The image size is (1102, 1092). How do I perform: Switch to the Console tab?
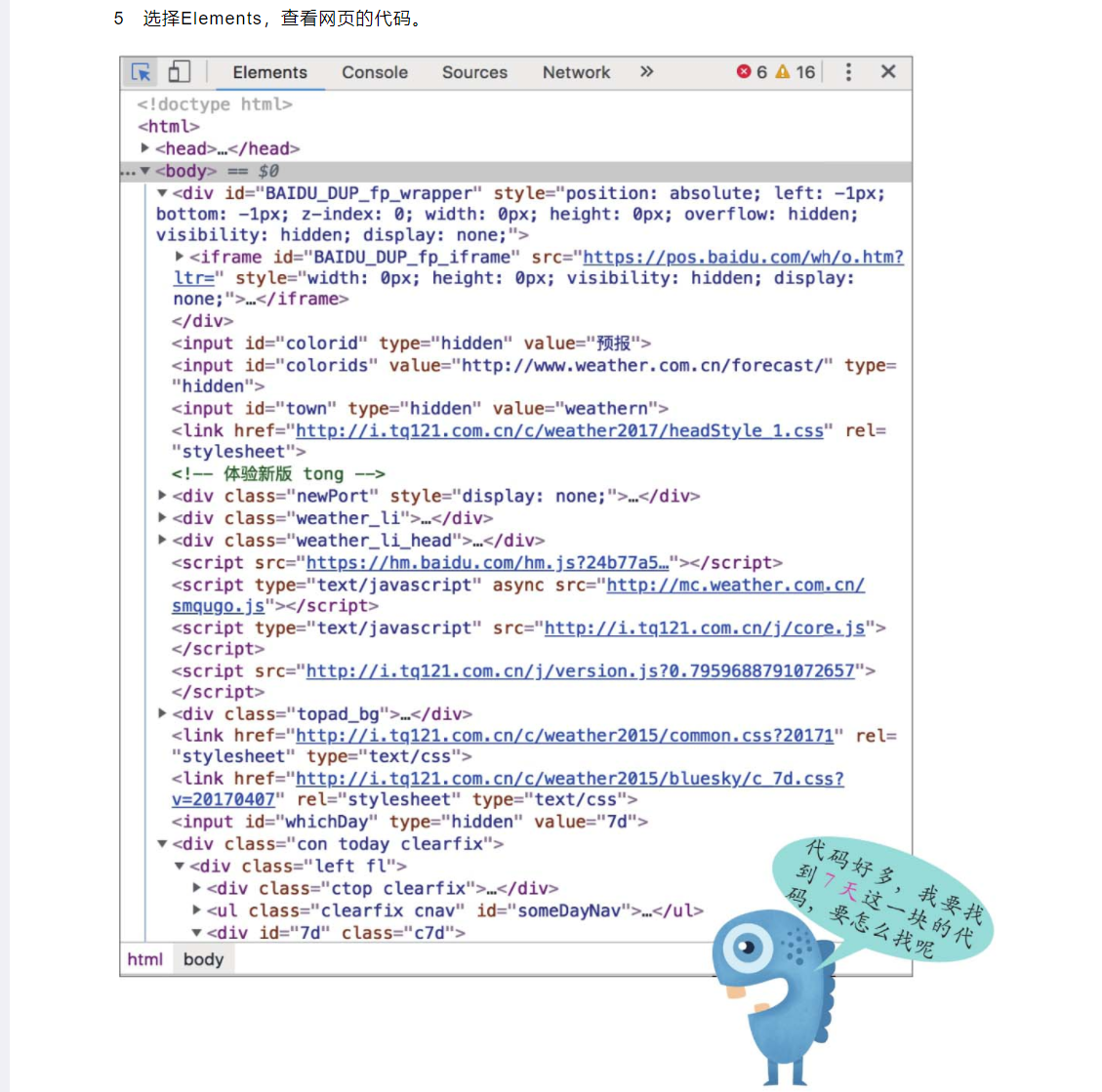pos(375,72)
